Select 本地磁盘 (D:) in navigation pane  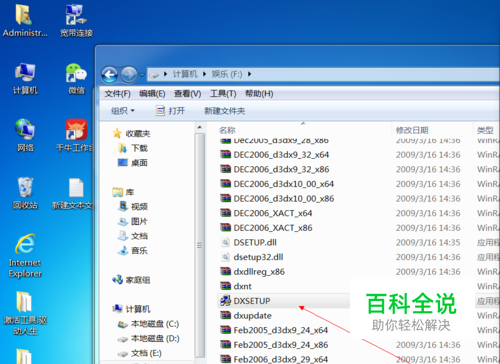[x=149, y=338]
